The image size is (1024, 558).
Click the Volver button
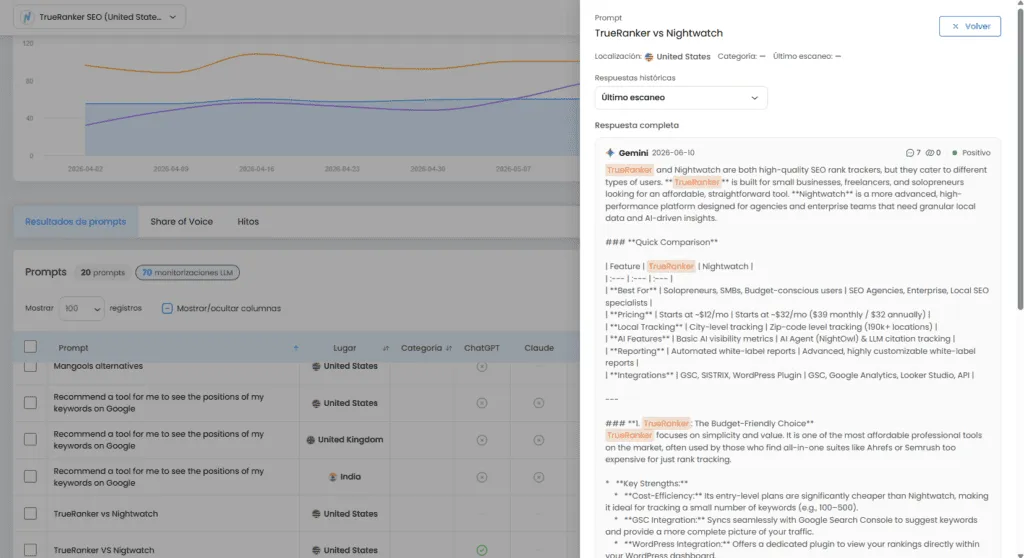970,26
